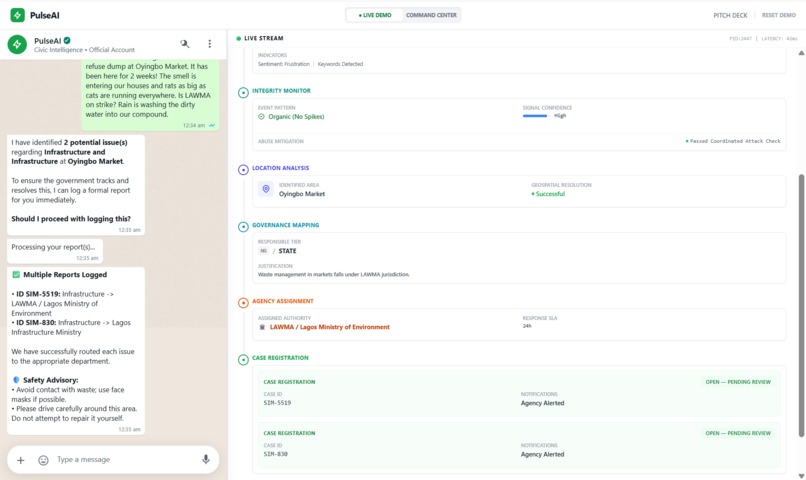Click the Civic Intelligence Official Account subtitle
806x480 pixels.
84,50
